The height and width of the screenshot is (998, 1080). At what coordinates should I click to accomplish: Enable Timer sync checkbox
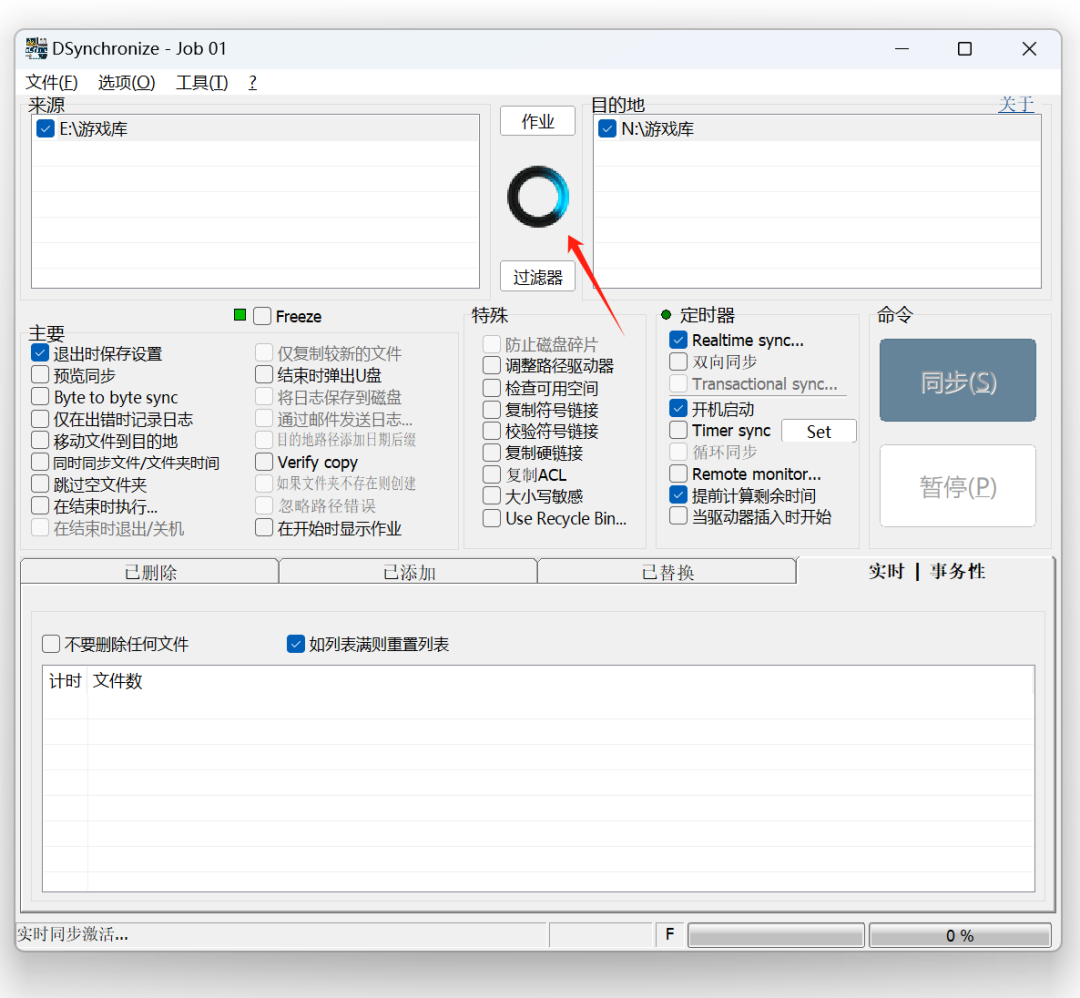(x=678, y=430)
